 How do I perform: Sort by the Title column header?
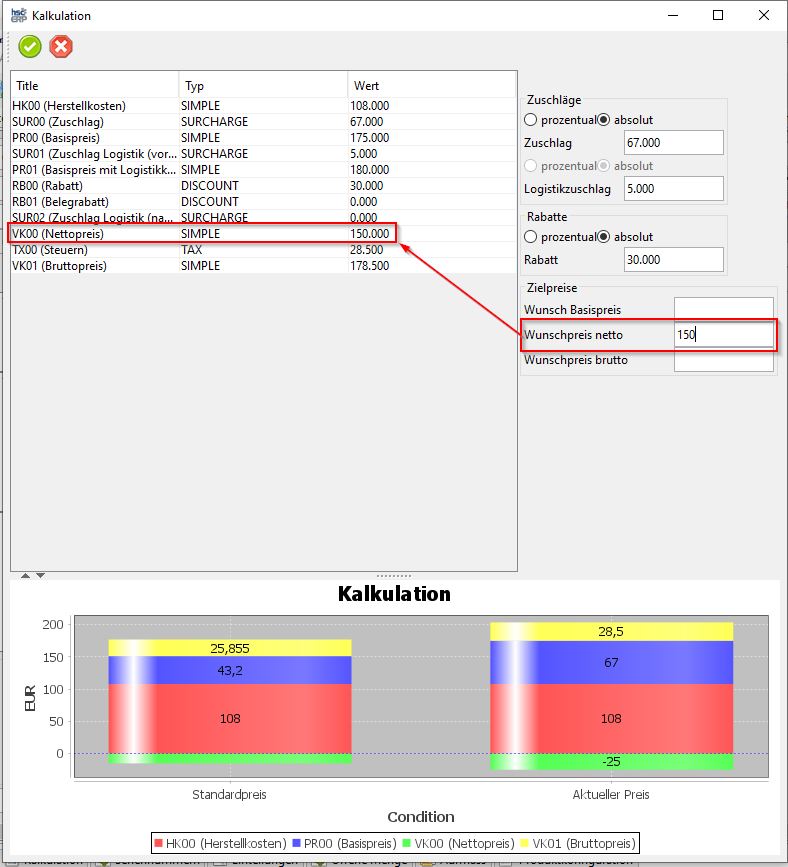pos(94,86)
